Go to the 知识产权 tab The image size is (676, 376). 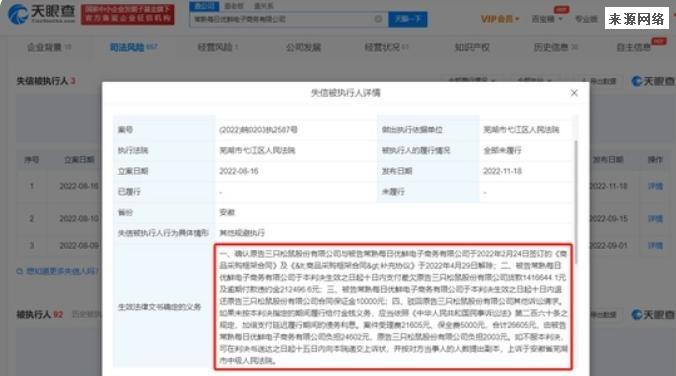pos(472,47)
